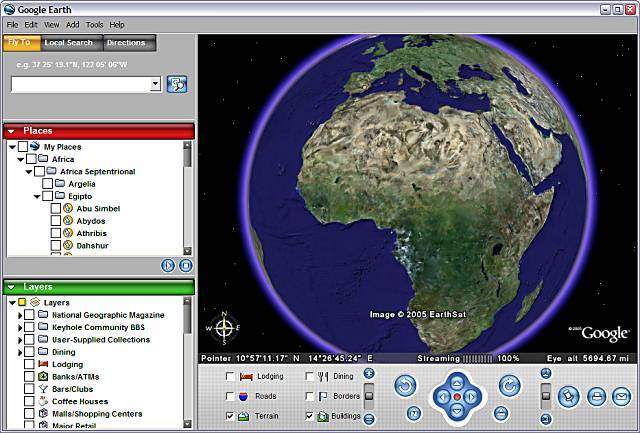
Task: Check the Roads checkbox
Action: pyautogui.click(x=230, y=396)
